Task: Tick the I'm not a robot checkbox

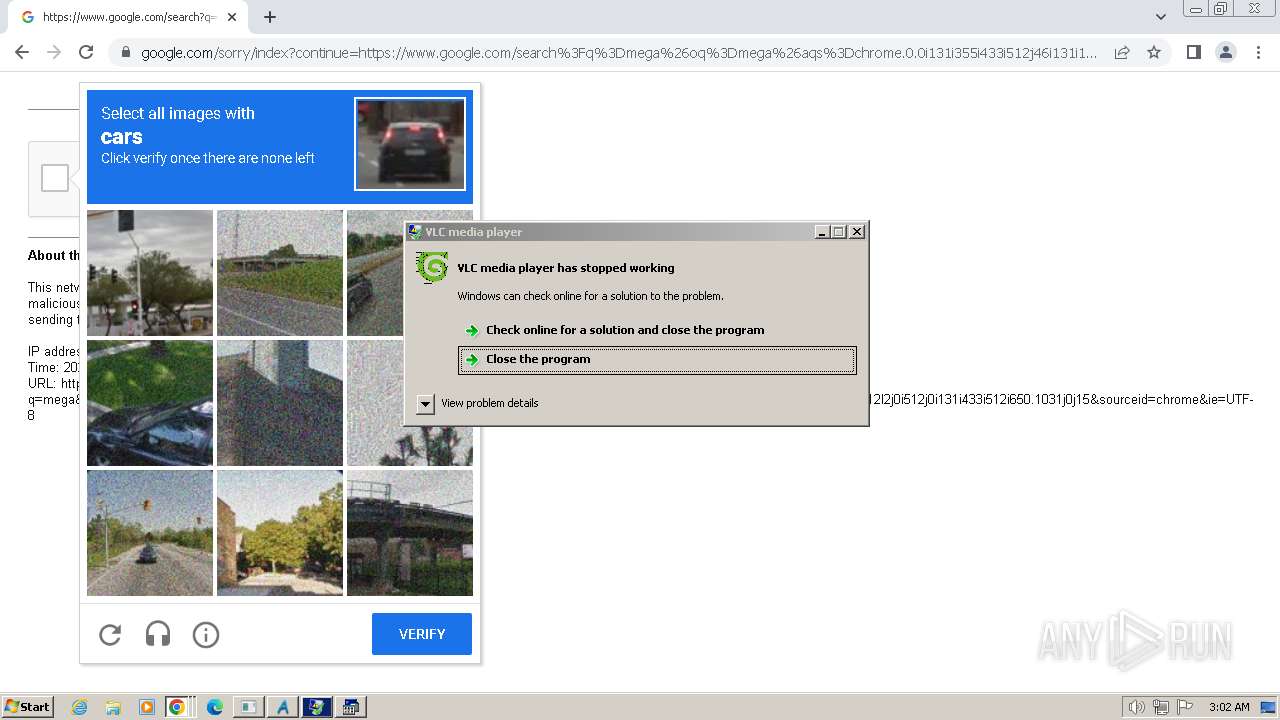Action: point(55,178)
